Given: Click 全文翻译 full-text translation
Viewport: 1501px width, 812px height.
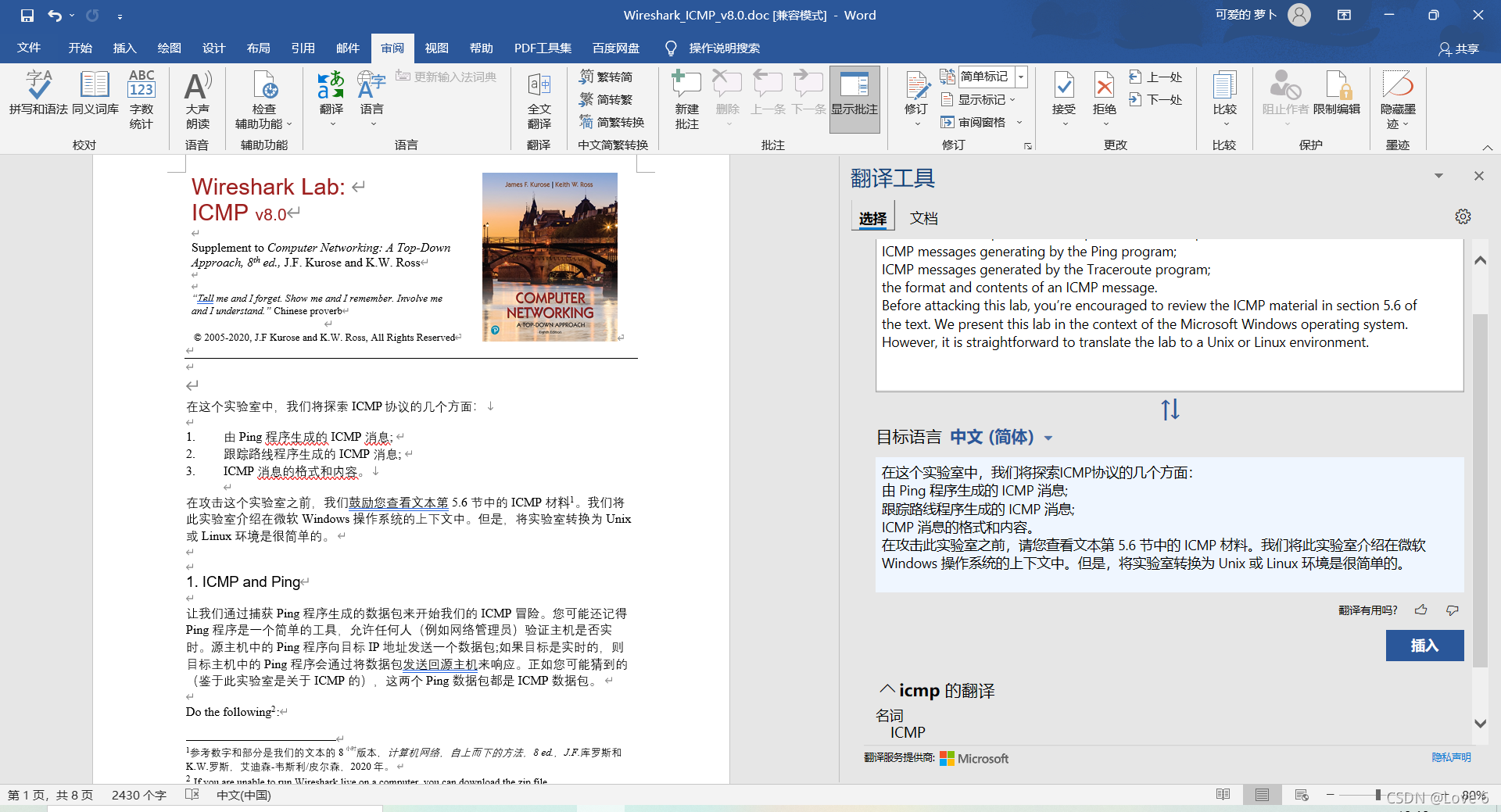Looking at the screenshot, I should [x=539, y=99].
